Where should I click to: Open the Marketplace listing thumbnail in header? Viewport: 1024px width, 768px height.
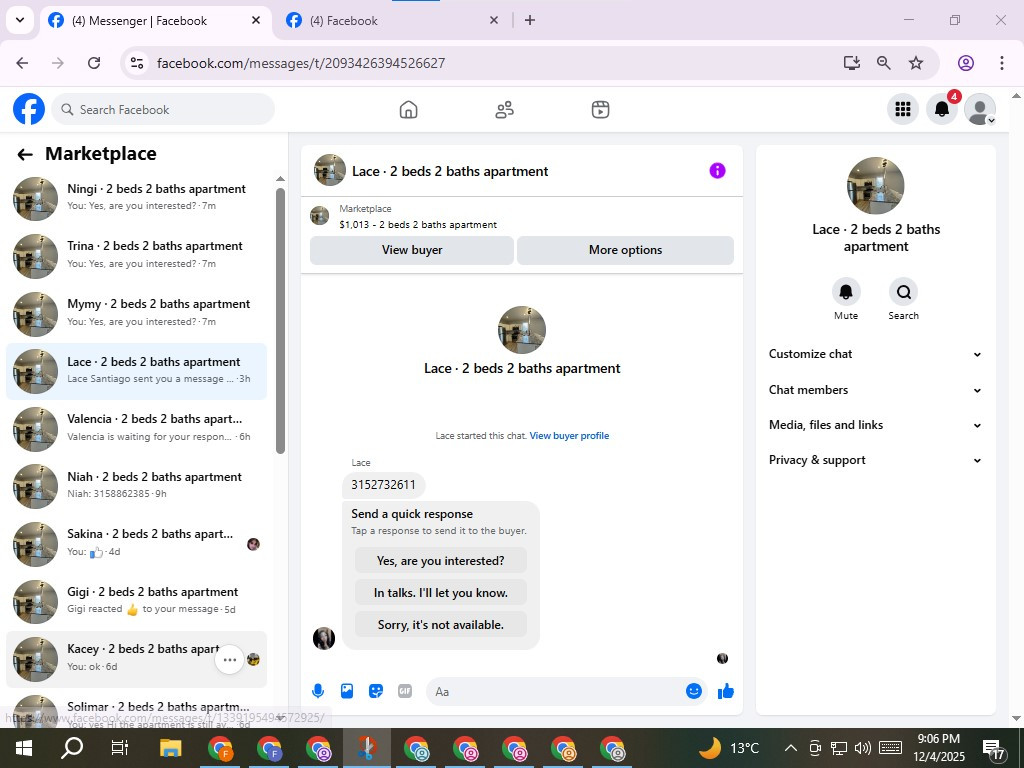tap(319, 216)
